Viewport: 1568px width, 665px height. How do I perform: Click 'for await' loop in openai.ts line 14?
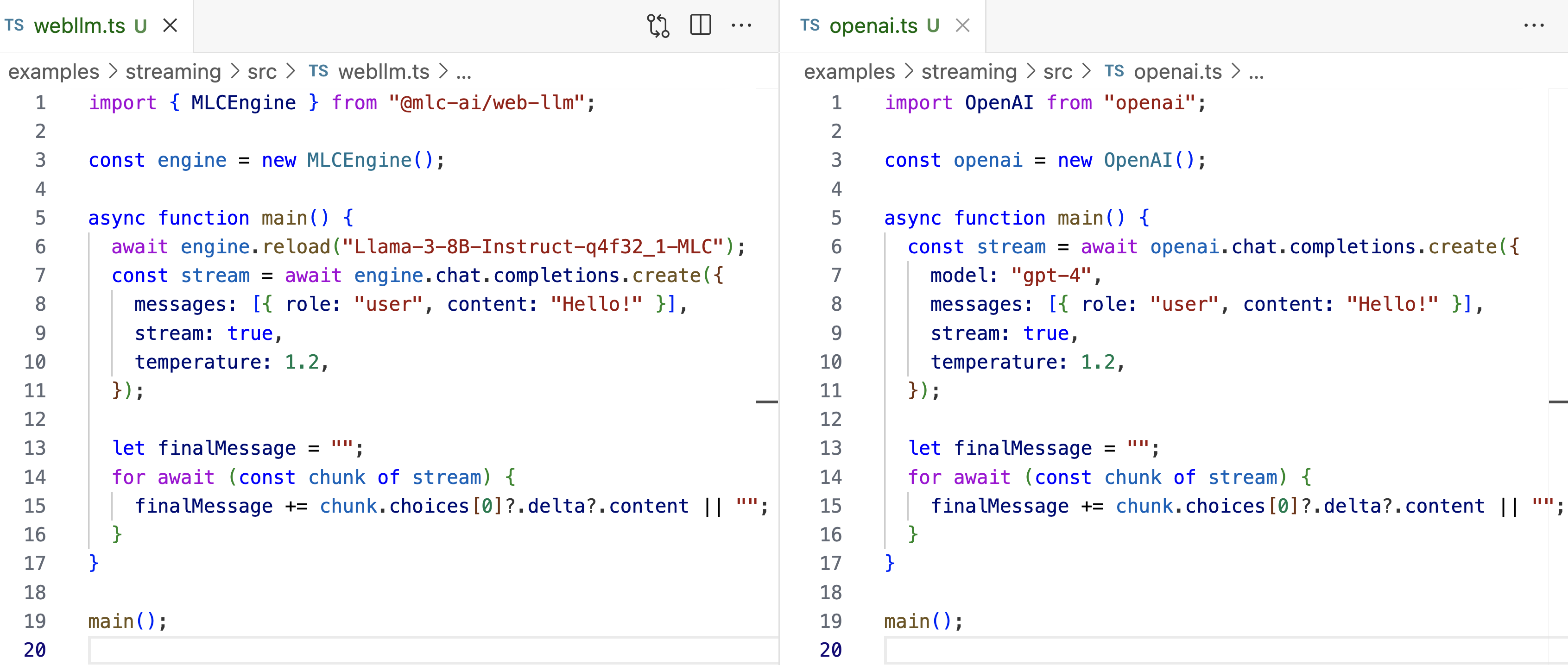959,477
